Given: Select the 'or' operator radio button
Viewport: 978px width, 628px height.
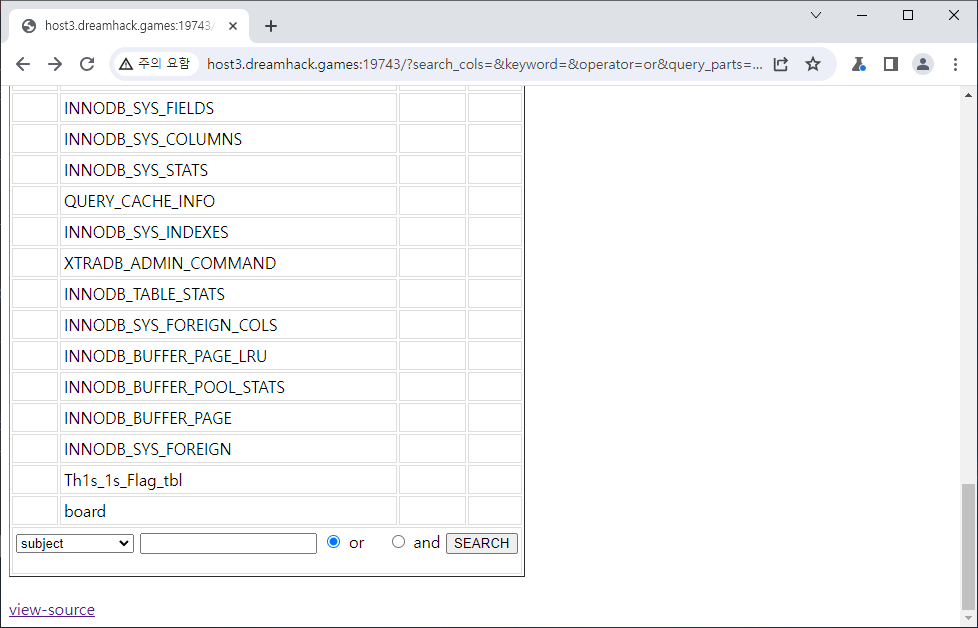Looking at the screenshot, I should [334, 542].
